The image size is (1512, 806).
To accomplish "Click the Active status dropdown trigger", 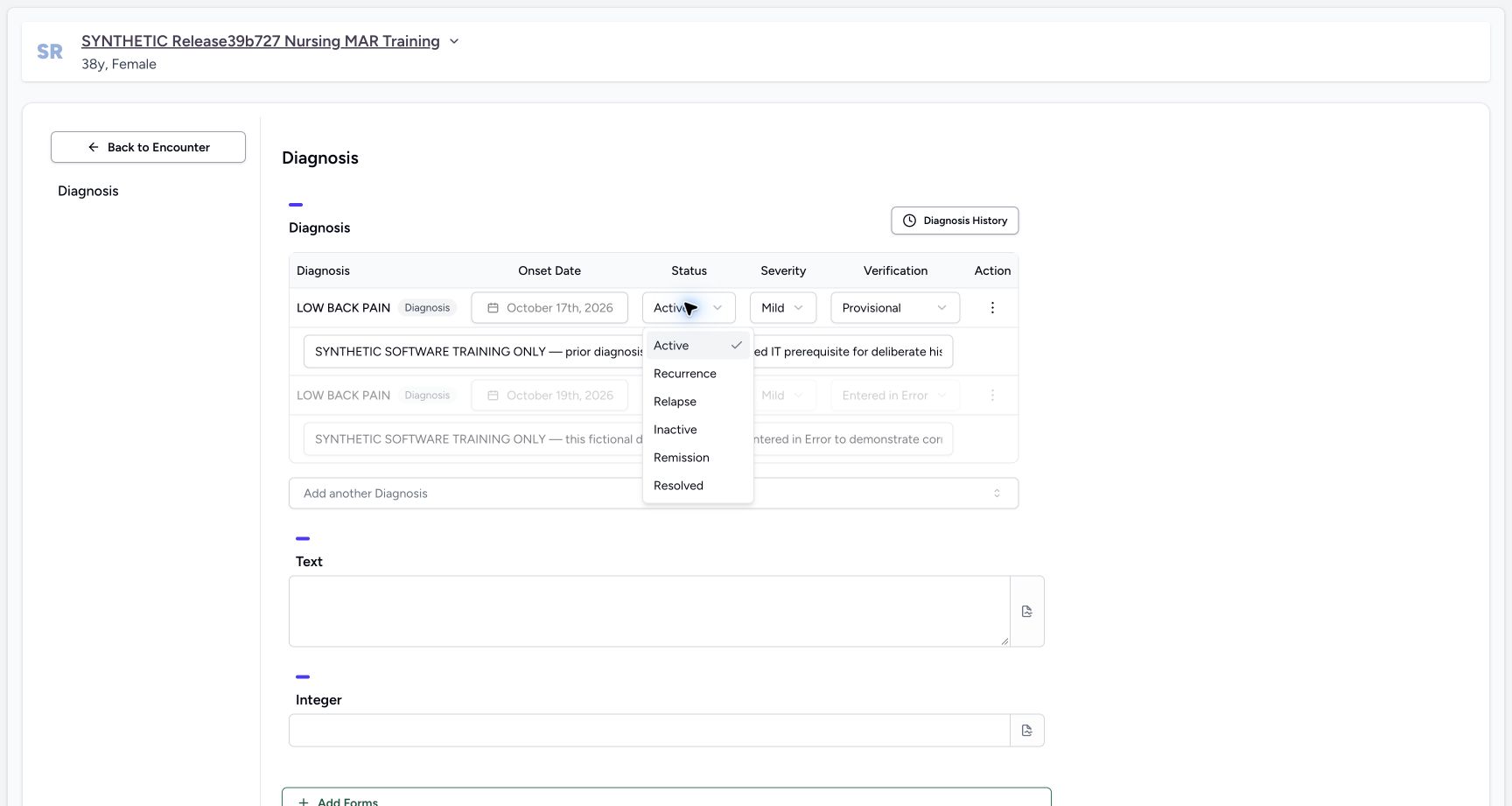I will pos(689,308).
